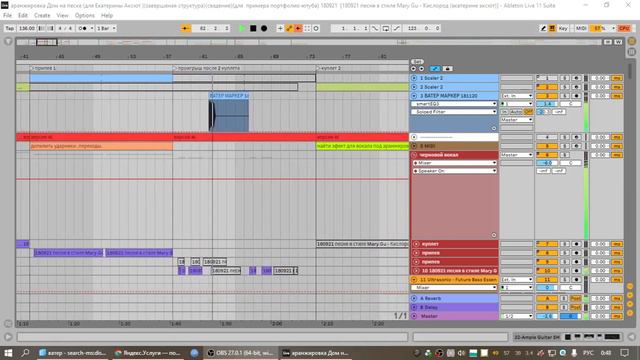The image size is (640, 360).
Task: Open the Master track 1/2 output dropdown
Action: point(517,316)
